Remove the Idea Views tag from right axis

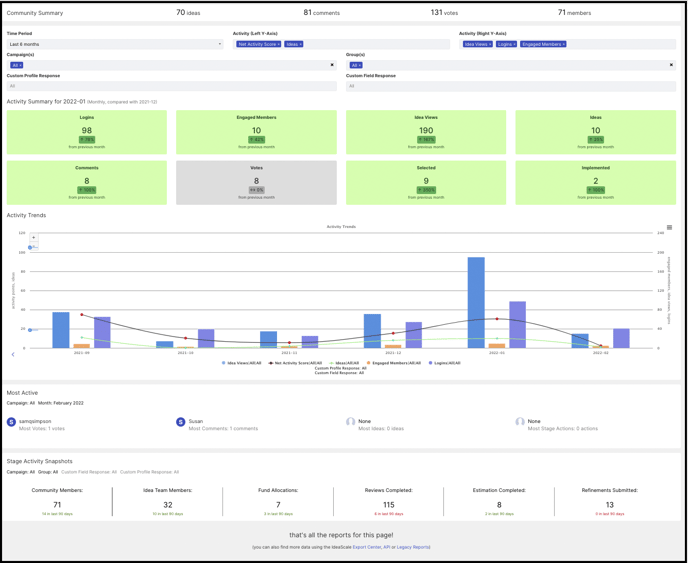coord(490,44)
